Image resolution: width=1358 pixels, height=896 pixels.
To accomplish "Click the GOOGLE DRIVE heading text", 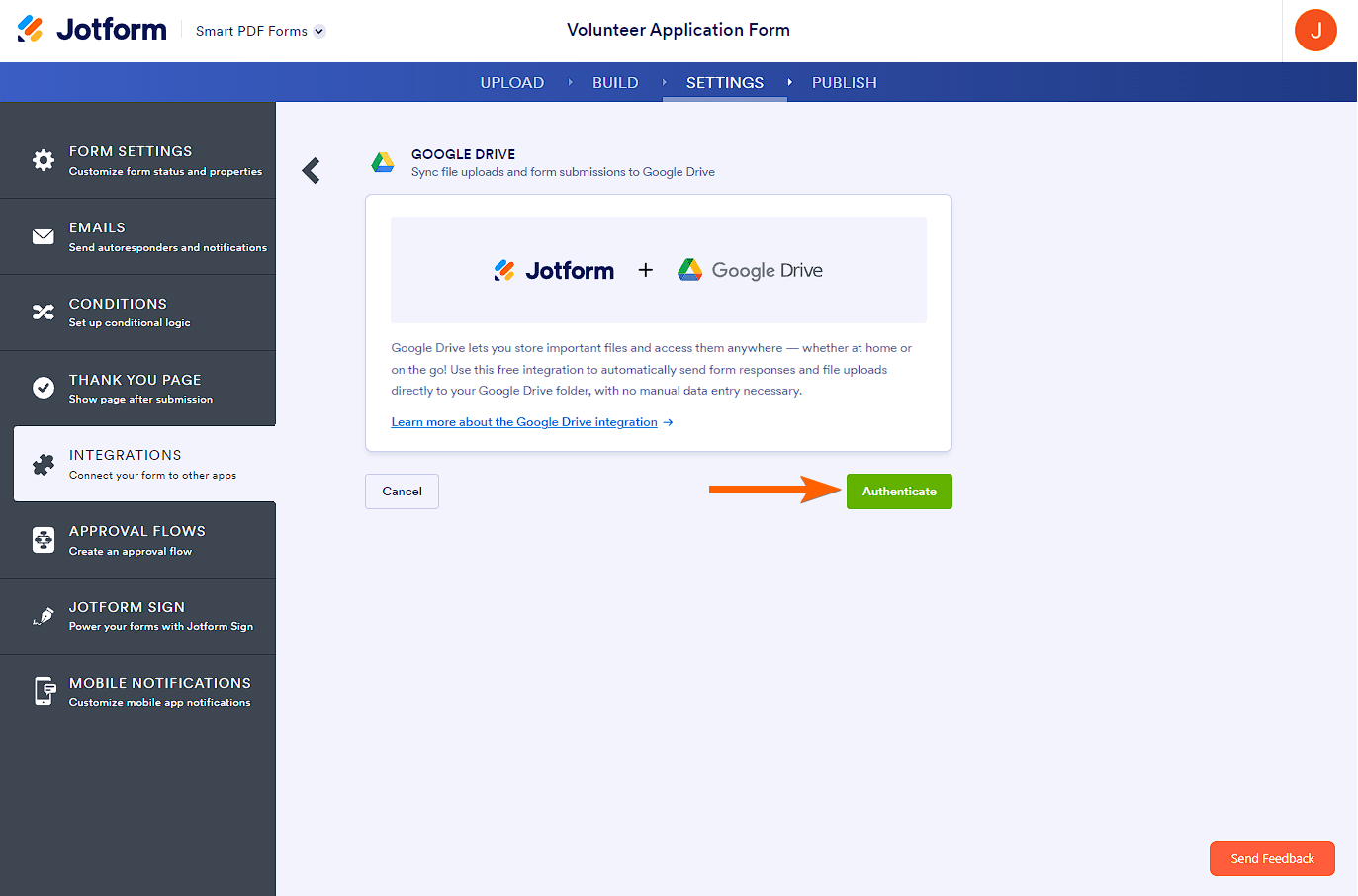I will (463, 154).
